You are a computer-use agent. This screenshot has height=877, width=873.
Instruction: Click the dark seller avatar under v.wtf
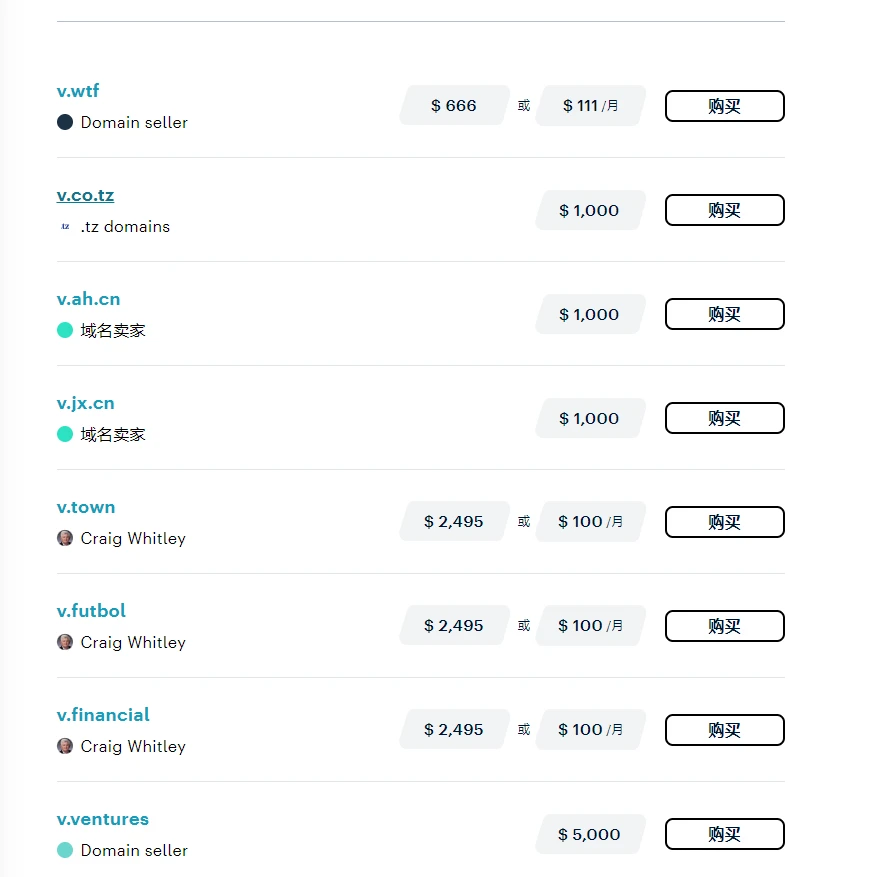(x=65, y=122)
